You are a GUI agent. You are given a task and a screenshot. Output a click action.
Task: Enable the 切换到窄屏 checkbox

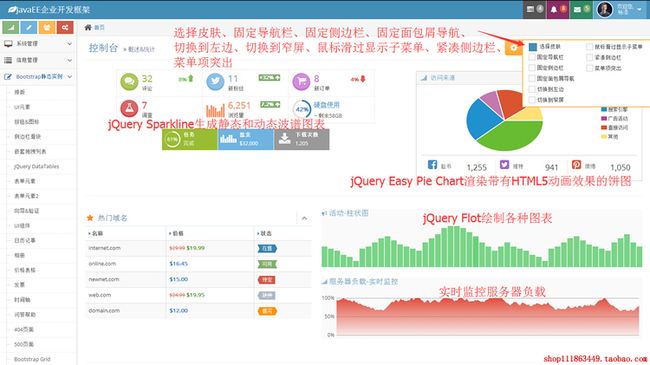[532, 100]
